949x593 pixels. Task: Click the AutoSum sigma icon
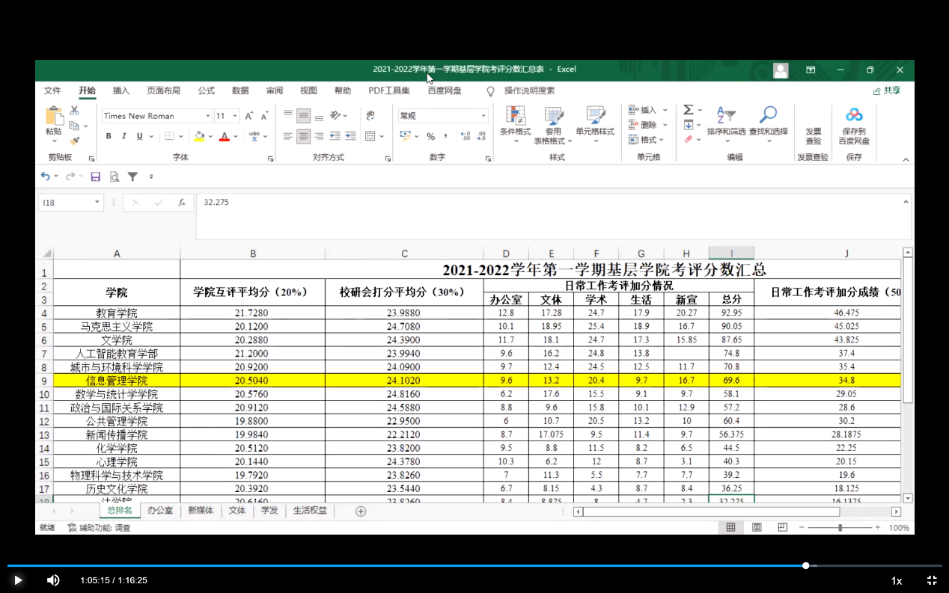click(x=688, y=110)
